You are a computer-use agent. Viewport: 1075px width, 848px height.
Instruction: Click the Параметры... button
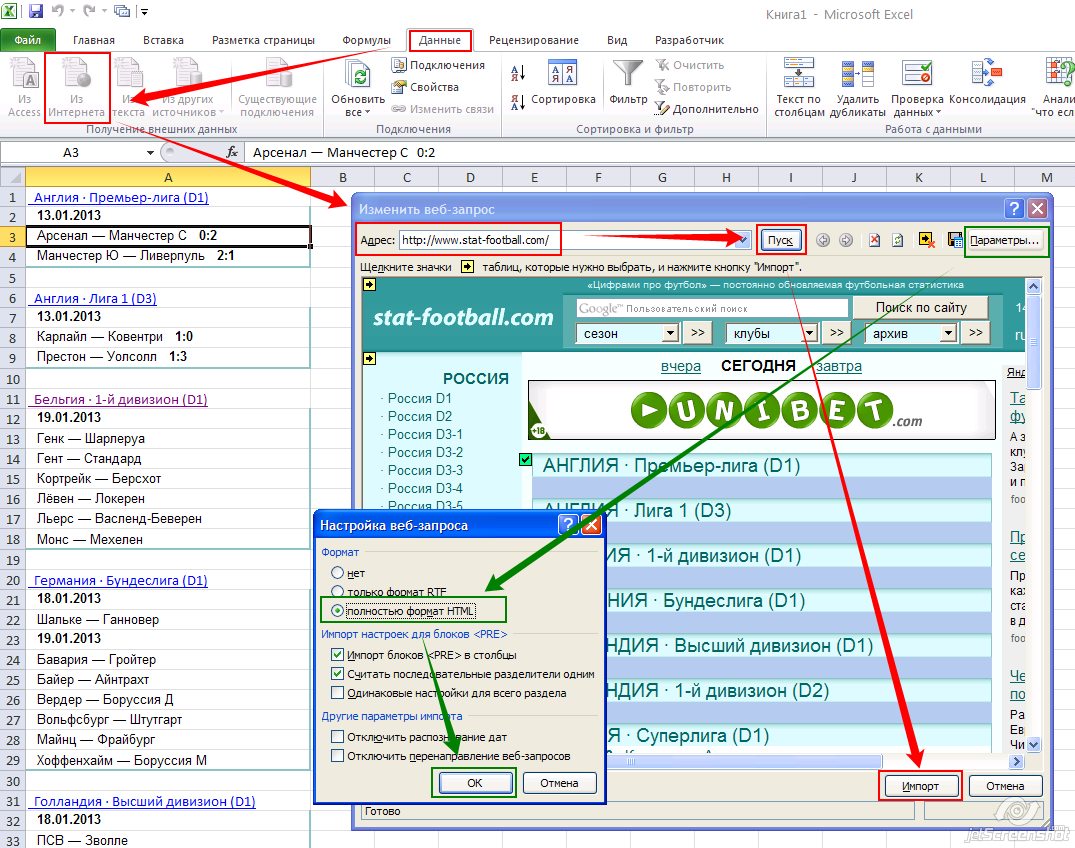click(x=1004, y=240)
